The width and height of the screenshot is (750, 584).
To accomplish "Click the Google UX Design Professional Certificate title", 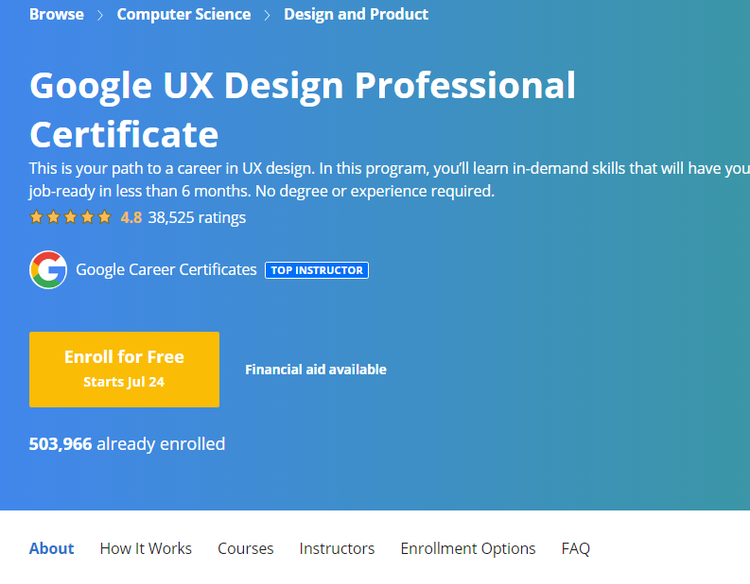I will tap(302, 110).
